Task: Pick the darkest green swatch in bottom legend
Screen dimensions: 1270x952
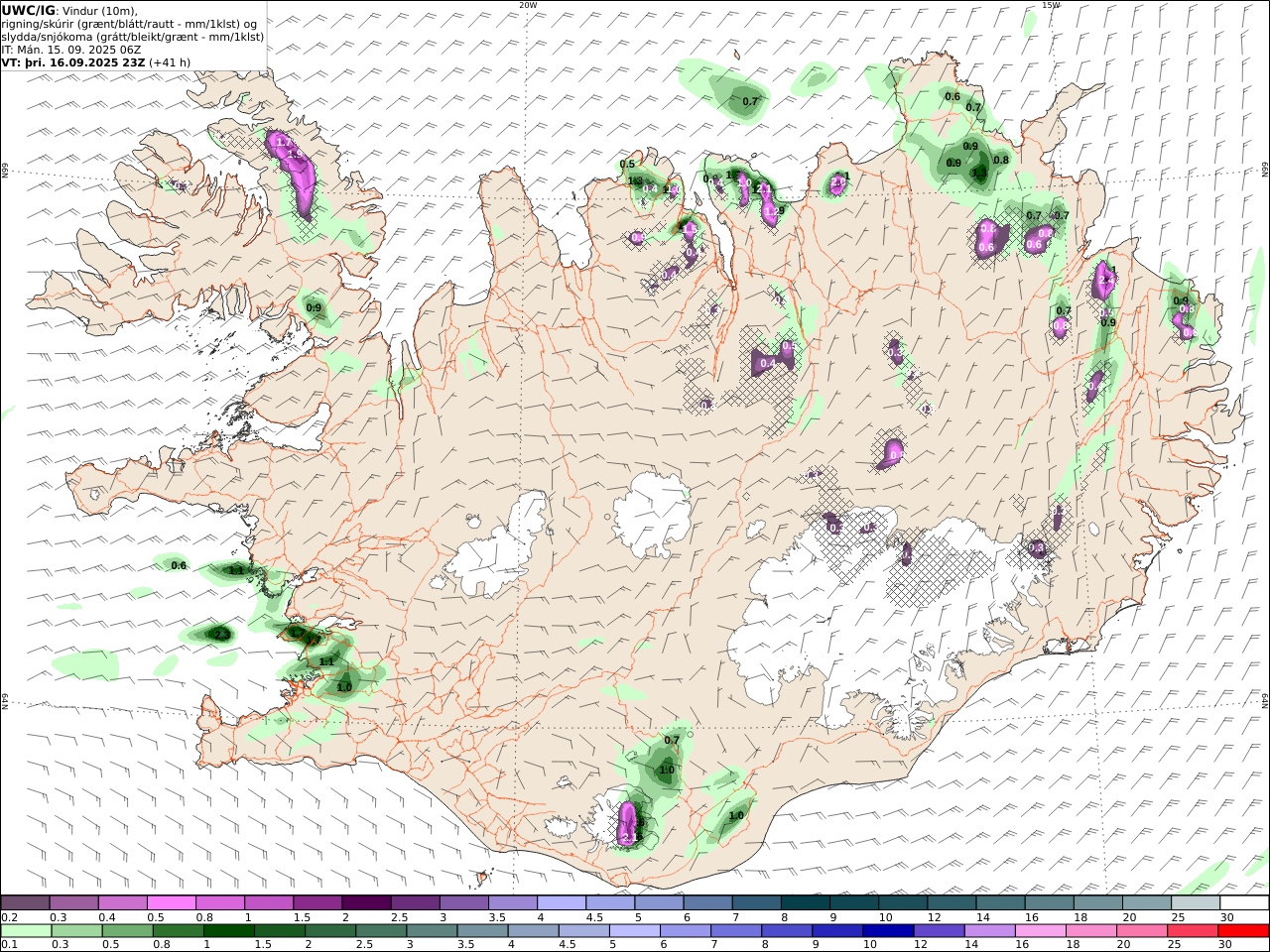Action: [230, 931]
